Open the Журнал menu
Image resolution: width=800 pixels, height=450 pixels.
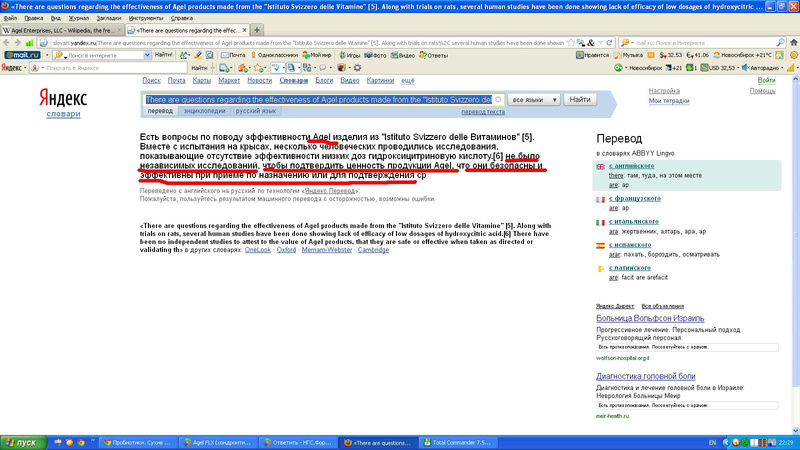click(x=79, y=18)
